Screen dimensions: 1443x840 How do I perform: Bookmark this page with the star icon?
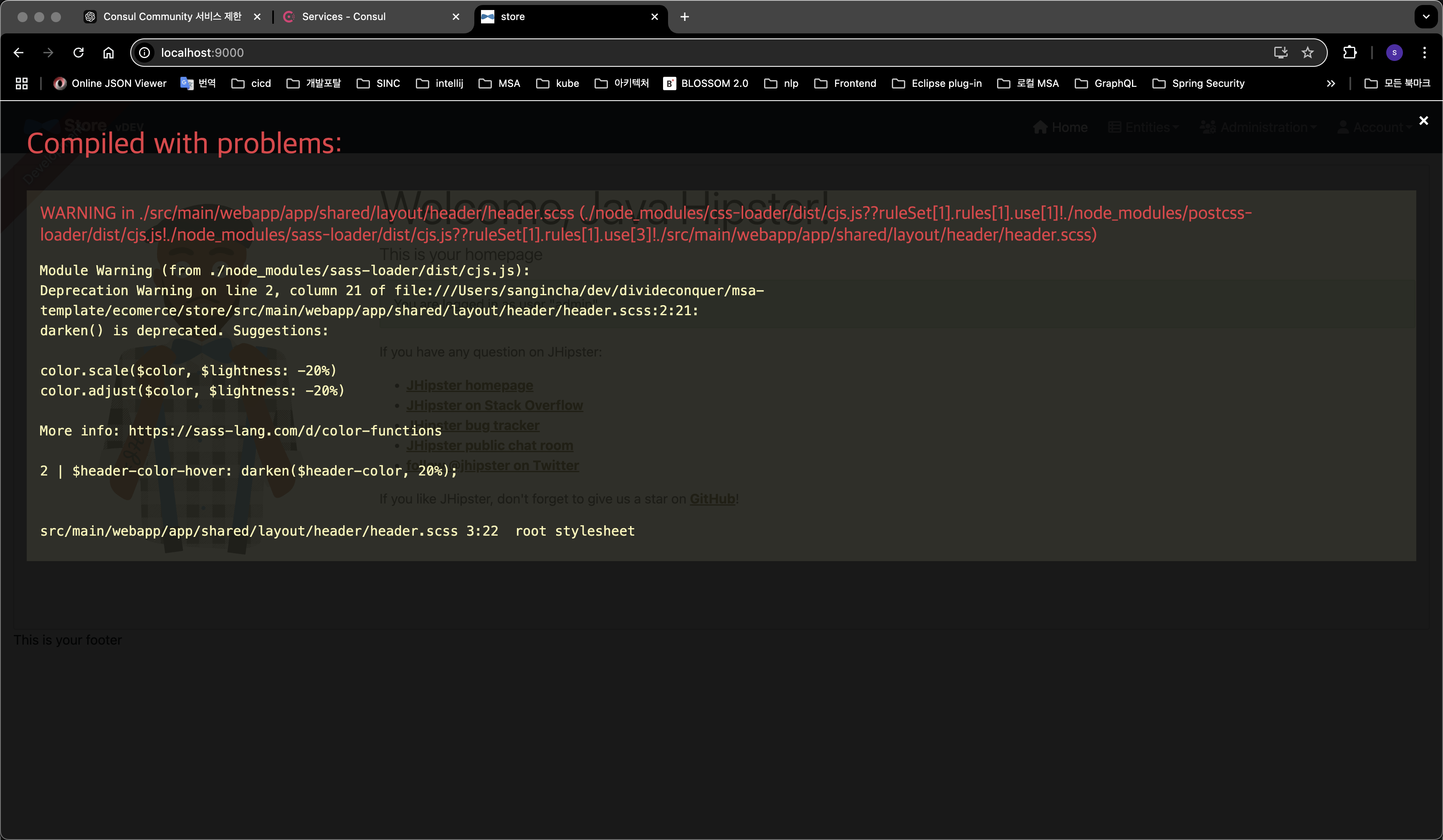pyautogui.click(x=1307, y=53)
